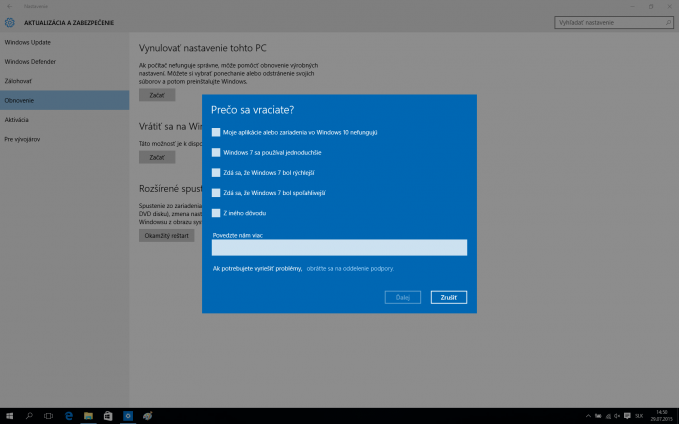Open the taskbar clock and date
The image size is (679, 424).
pos(661,416)
